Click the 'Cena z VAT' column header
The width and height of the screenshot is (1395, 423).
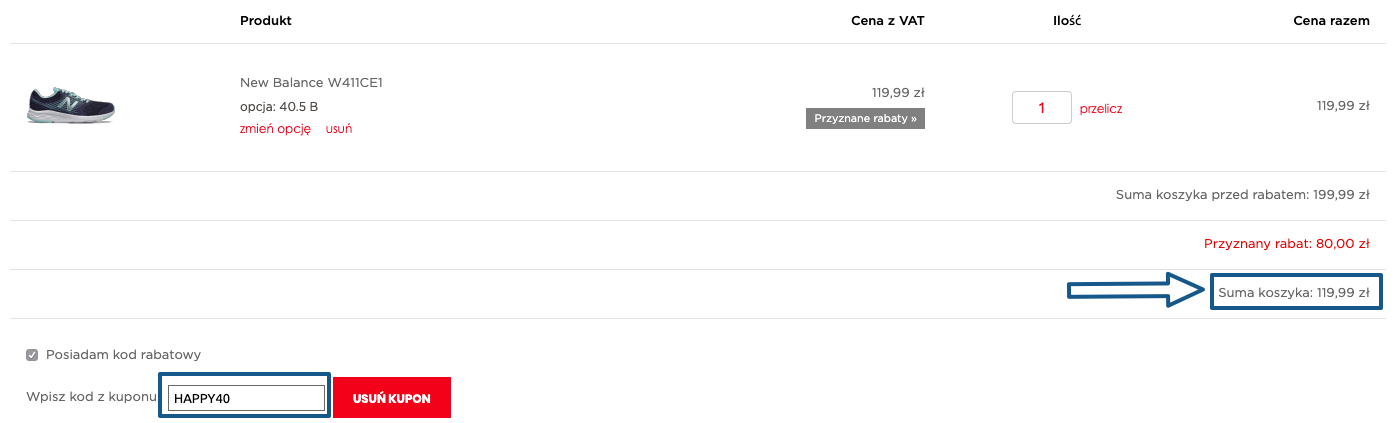[x=888, y=20]
